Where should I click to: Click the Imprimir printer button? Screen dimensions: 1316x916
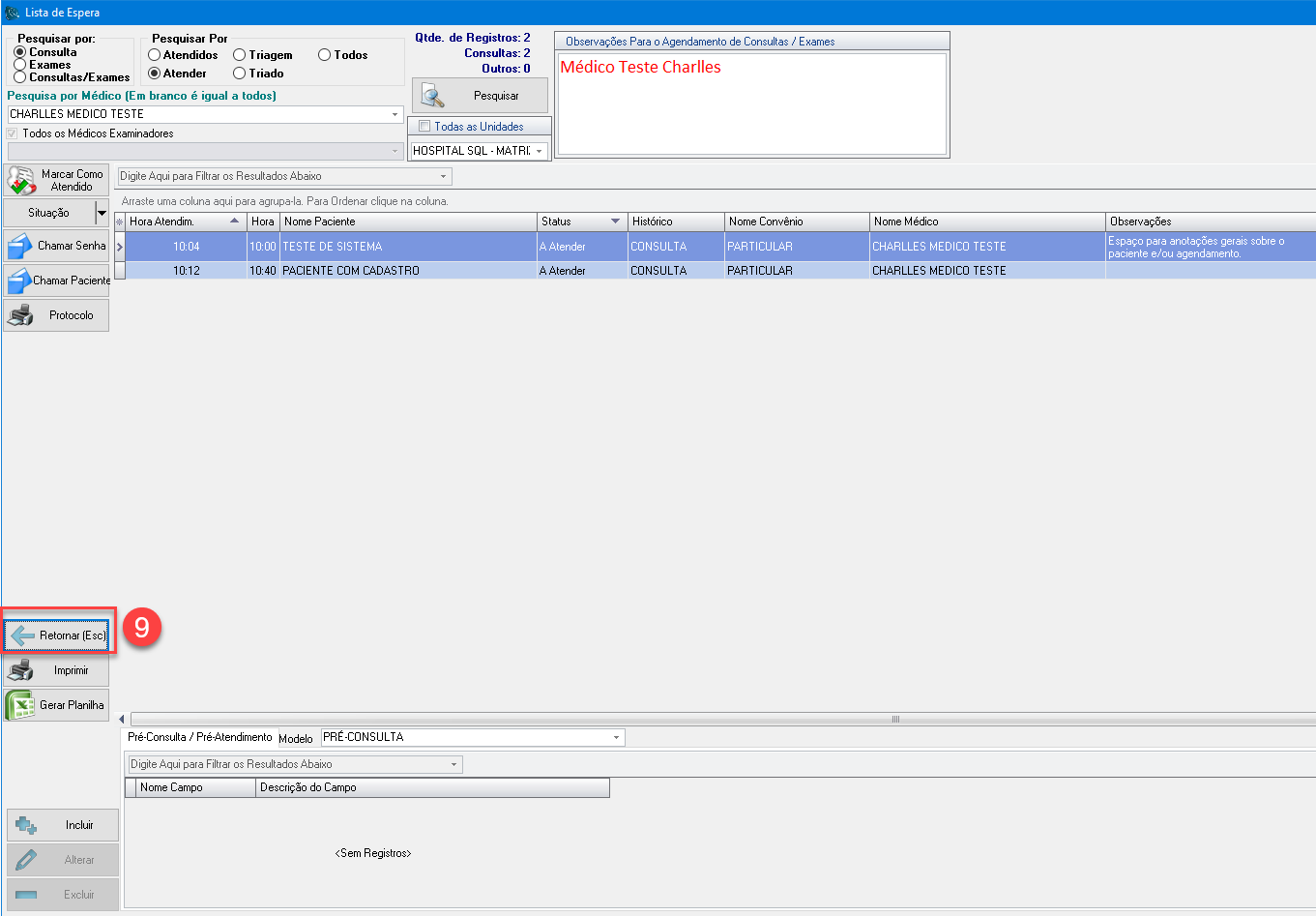coord(56,670)
